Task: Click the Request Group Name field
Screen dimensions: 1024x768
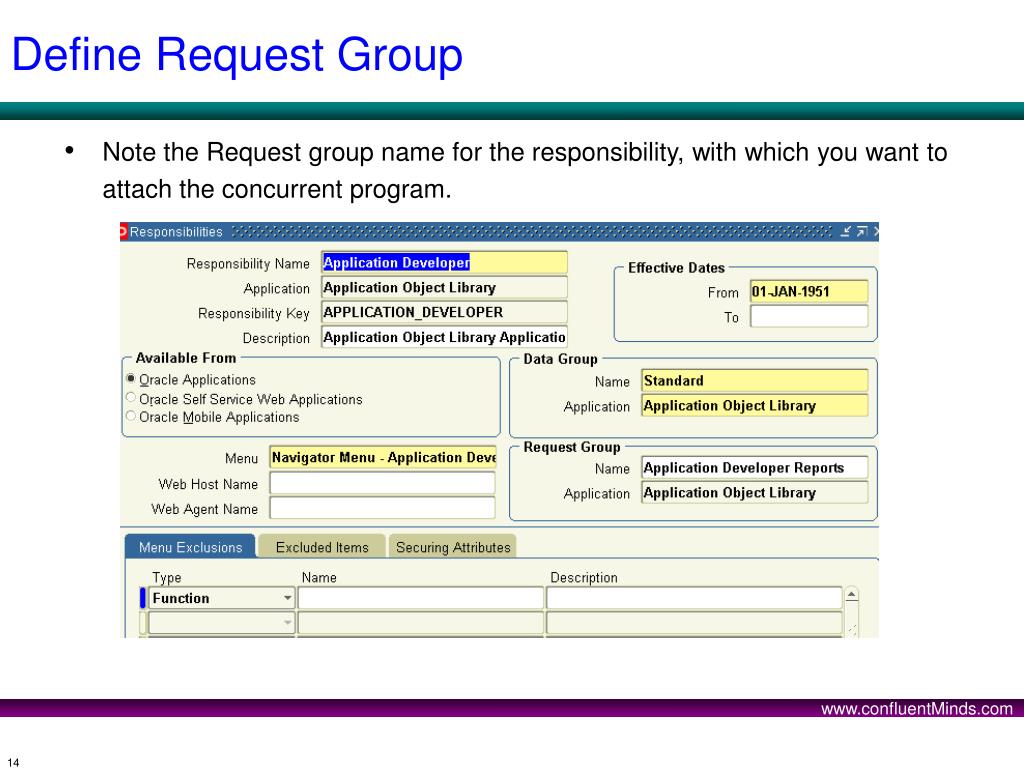Action: click(x=754, y=468)
